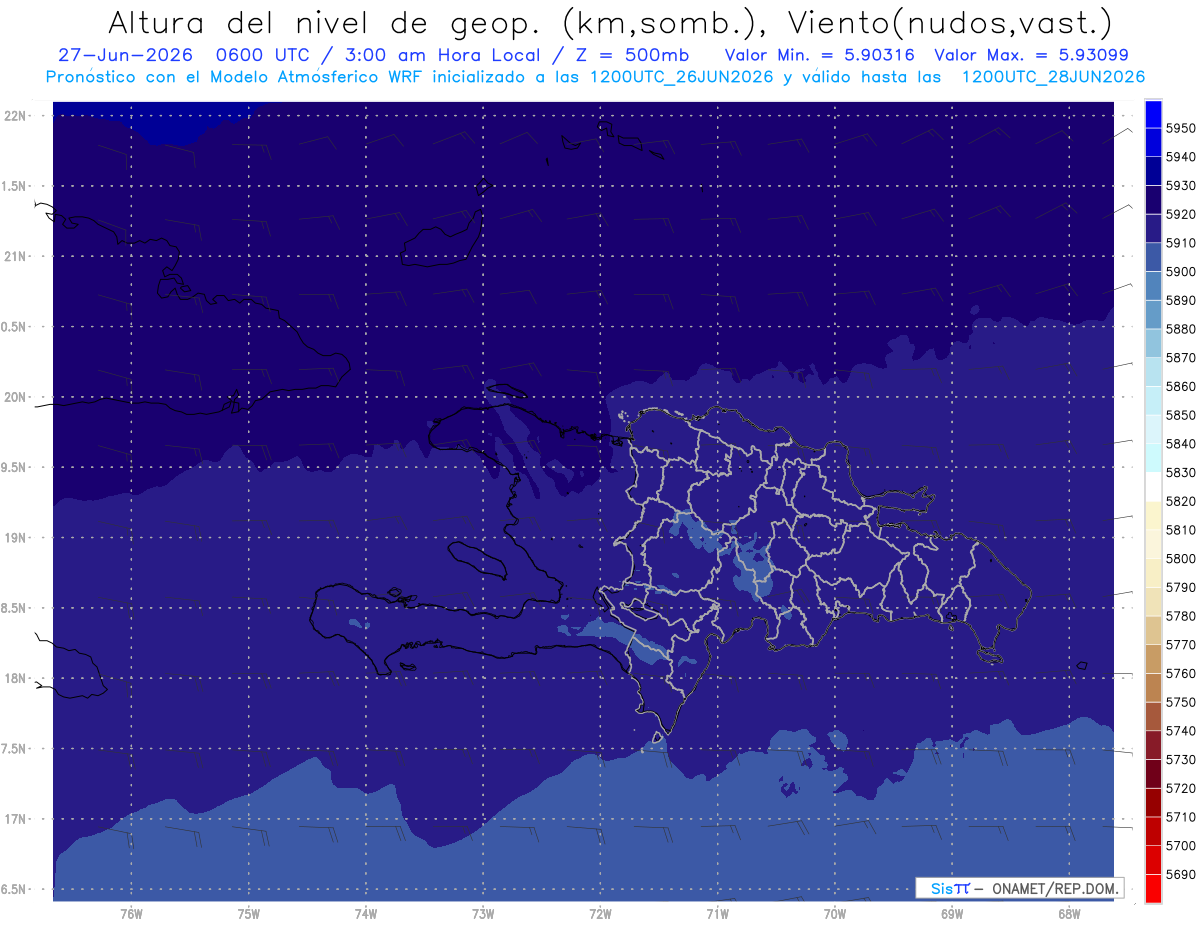Screen dimensions: 1200x927
Task: Click the 72W longitude axis label
Action: tap(600, 914)
